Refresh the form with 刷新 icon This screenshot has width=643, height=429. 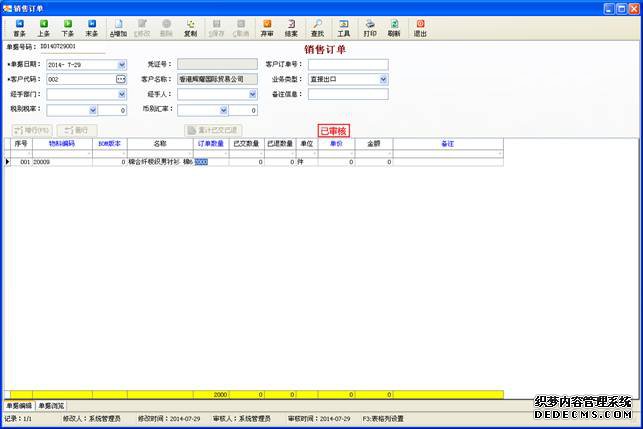tap(394, 27)
